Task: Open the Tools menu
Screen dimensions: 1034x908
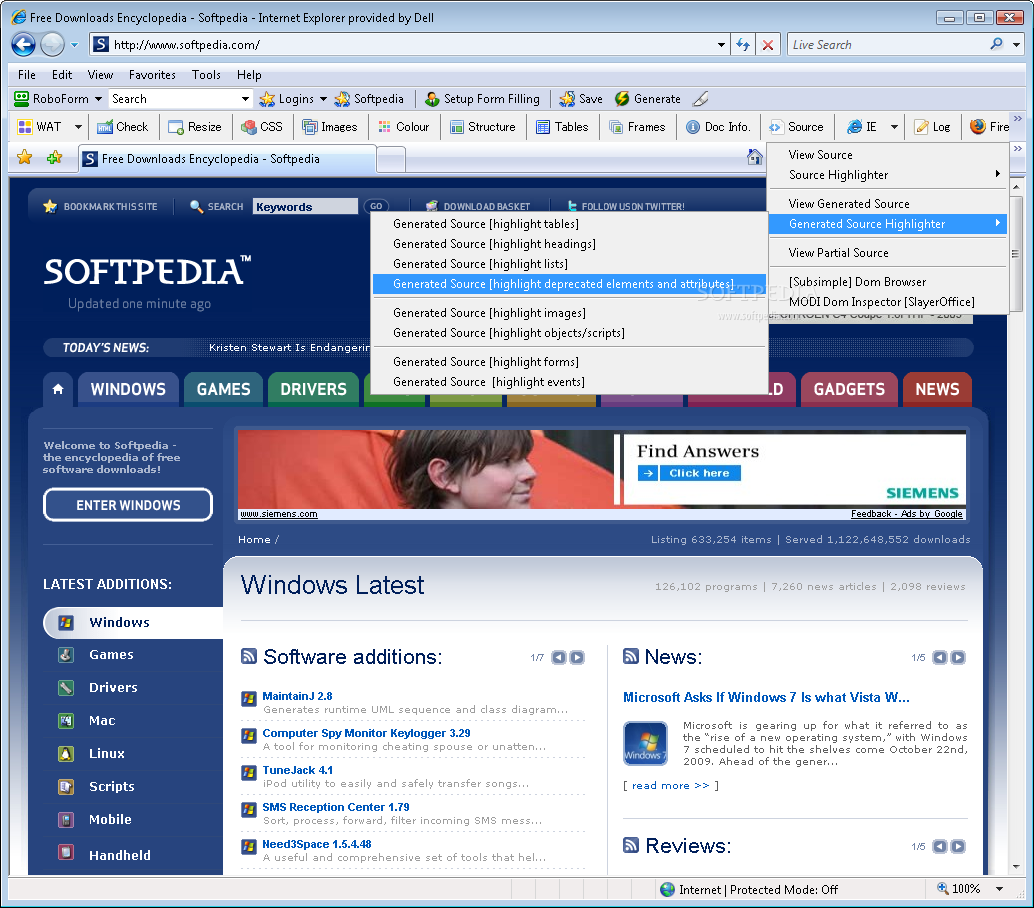Action: click(206, 75)
